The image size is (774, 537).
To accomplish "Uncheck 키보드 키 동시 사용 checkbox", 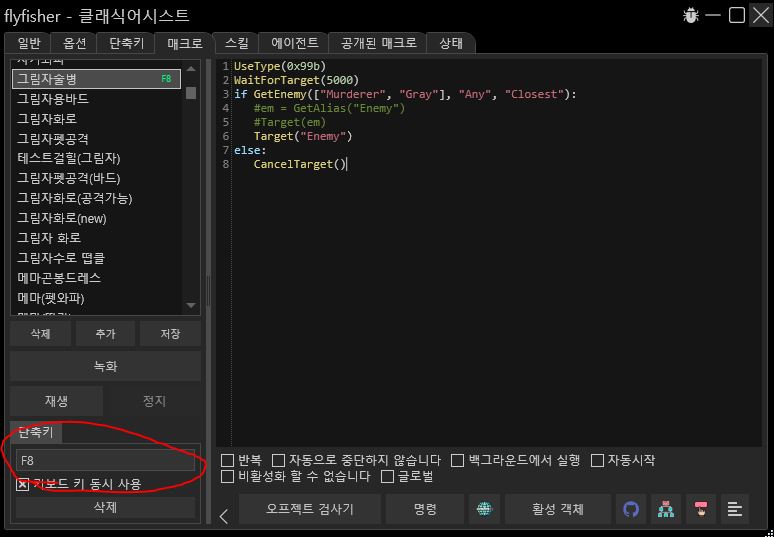I will tap(23, 485).
